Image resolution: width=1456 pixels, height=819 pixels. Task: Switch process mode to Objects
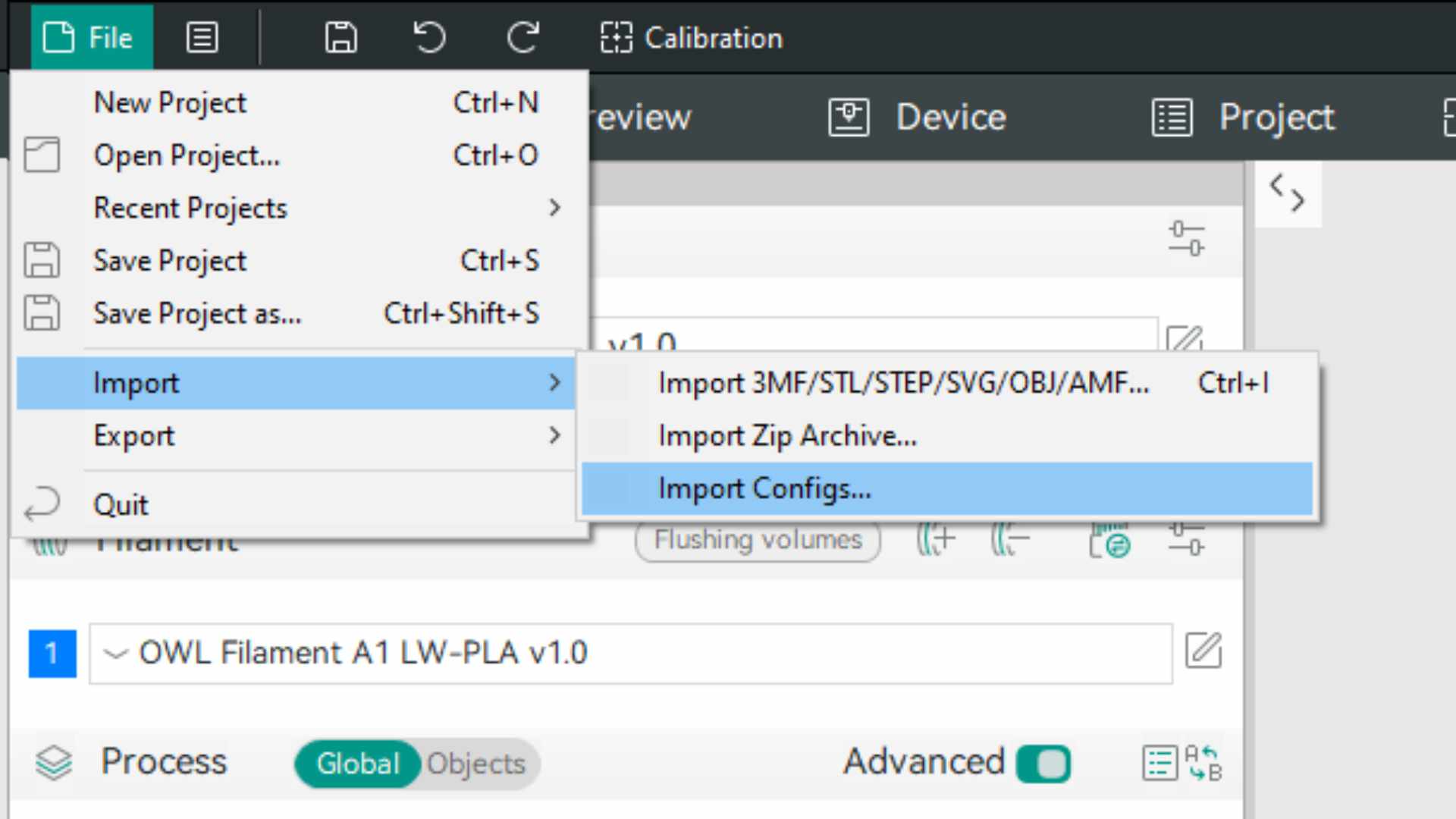coord(476,764)
